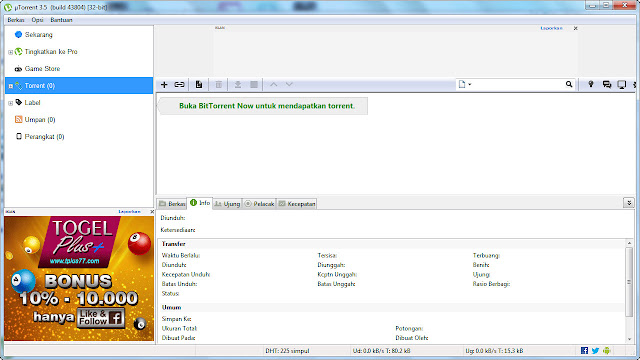Collapse details pane with corner arrow button

click(629, 203)
